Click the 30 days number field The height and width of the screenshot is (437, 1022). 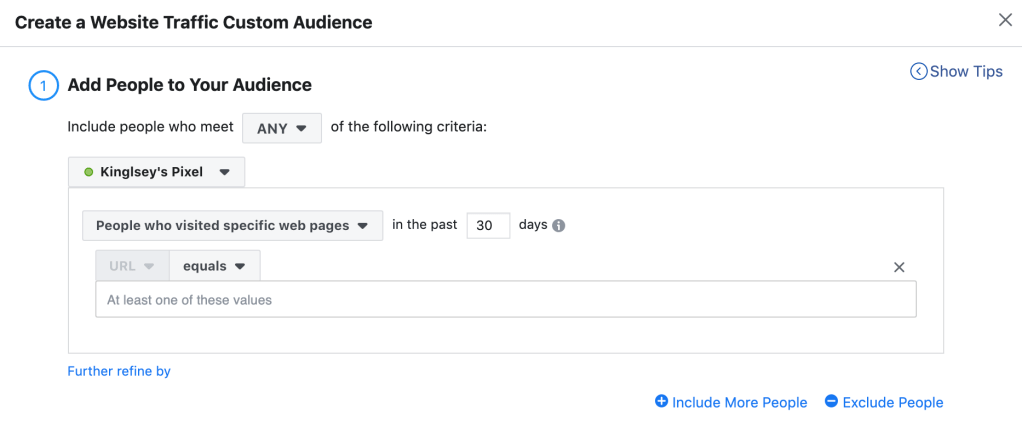pos(488,225)
